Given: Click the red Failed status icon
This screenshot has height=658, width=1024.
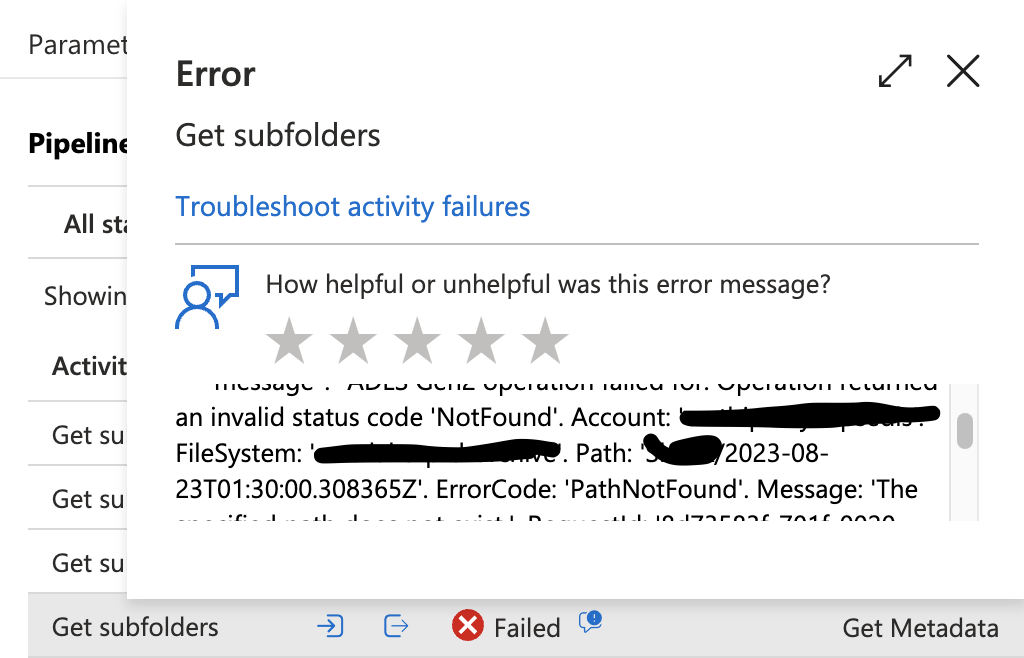Looking at the screenshot, I should pyautogui.click(x=467, y=626).
